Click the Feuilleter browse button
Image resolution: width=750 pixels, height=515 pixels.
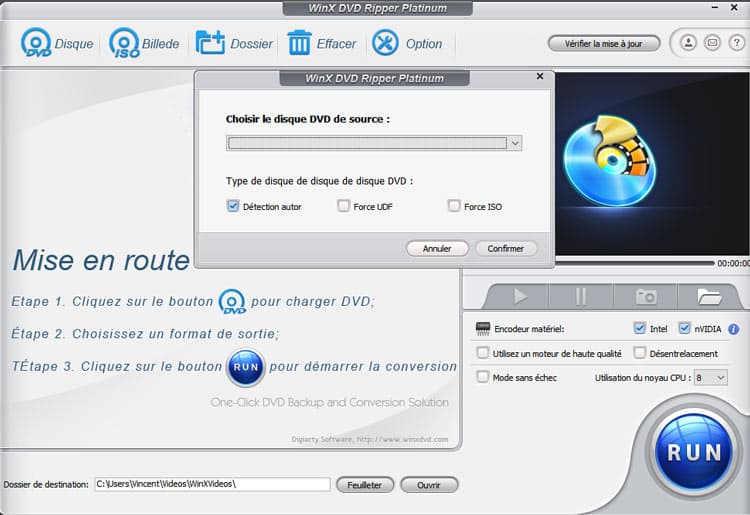click(365, 485)
